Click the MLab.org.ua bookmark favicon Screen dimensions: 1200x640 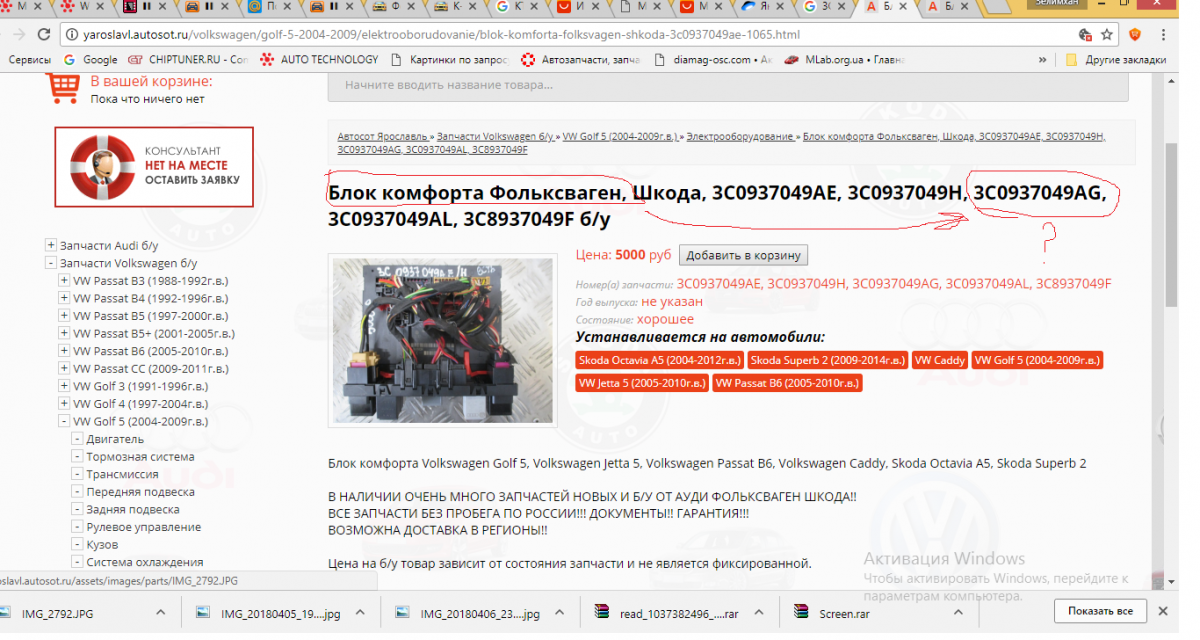coord(791,60)
